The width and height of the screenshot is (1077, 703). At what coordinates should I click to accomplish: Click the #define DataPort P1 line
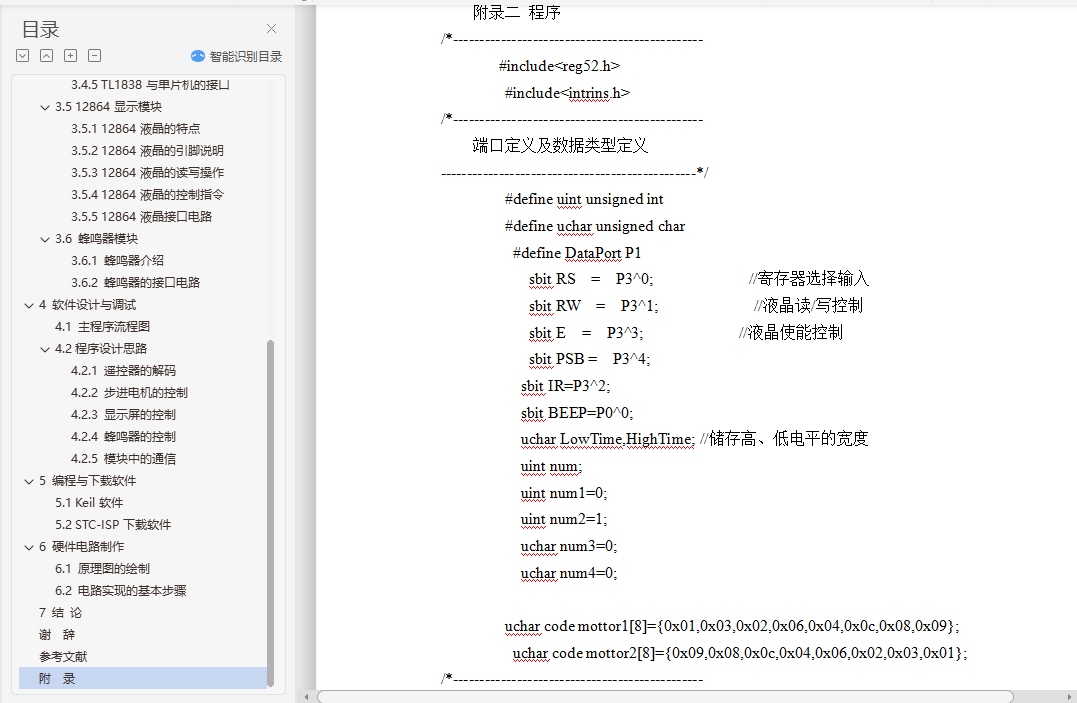click(x=577, y=253)
